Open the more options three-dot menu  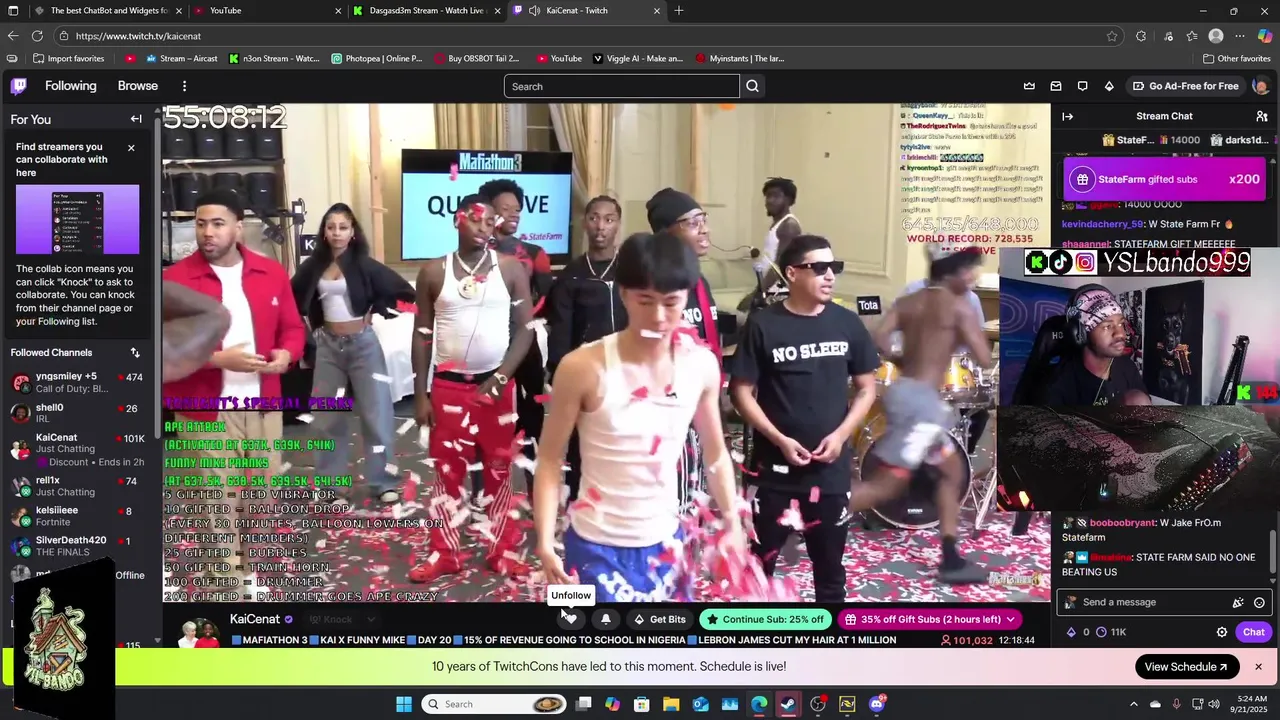pyautogui.click(x=184, y=86)
